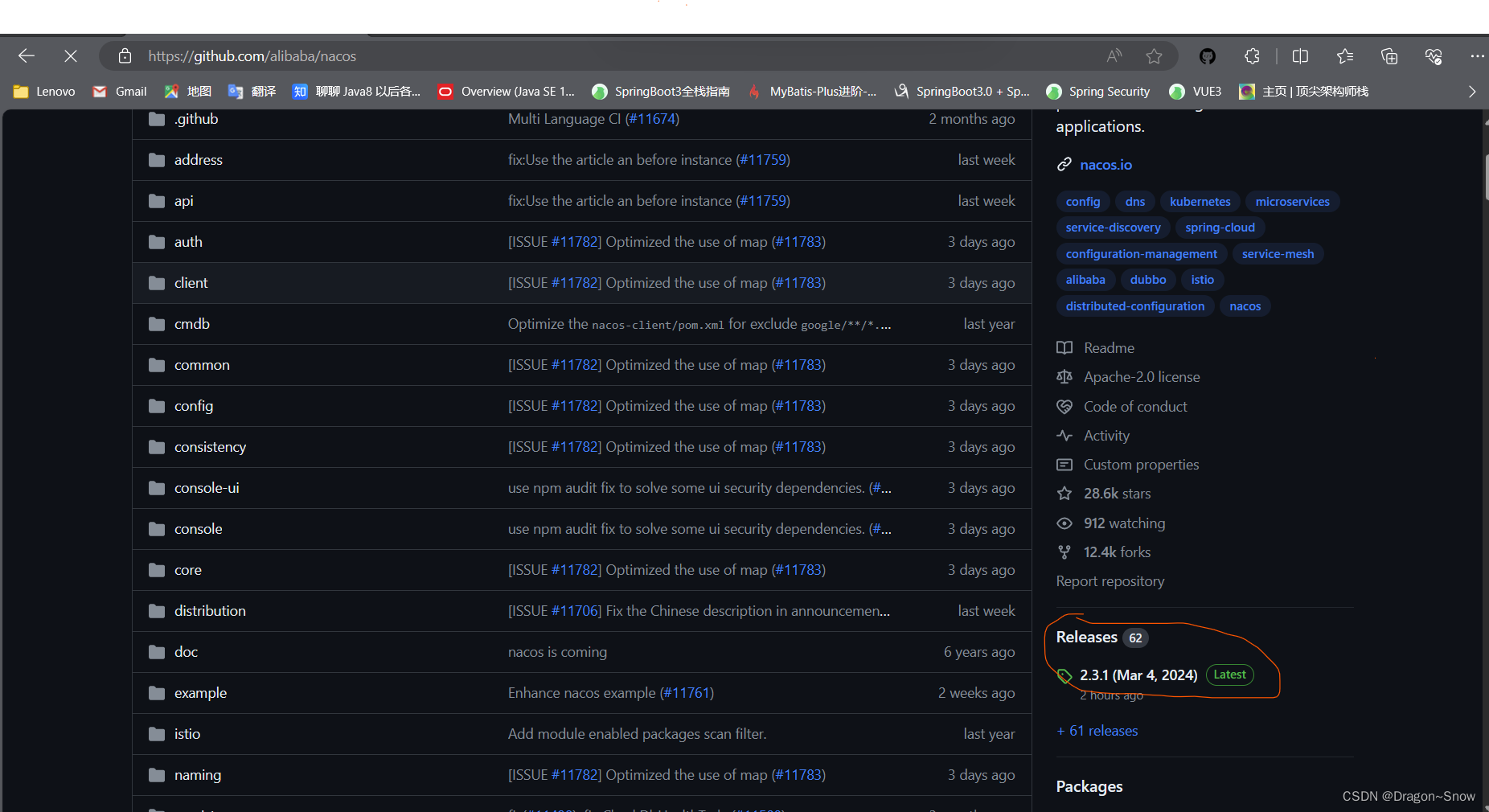
Task: Click the site lock icon in address bar
Action: coord(125,55)
